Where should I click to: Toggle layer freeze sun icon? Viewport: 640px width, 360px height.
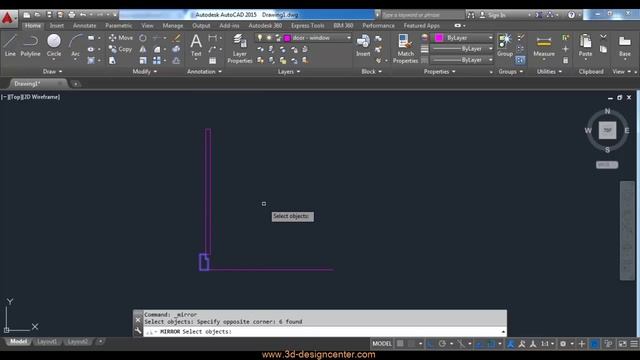[x=269, y=38]
